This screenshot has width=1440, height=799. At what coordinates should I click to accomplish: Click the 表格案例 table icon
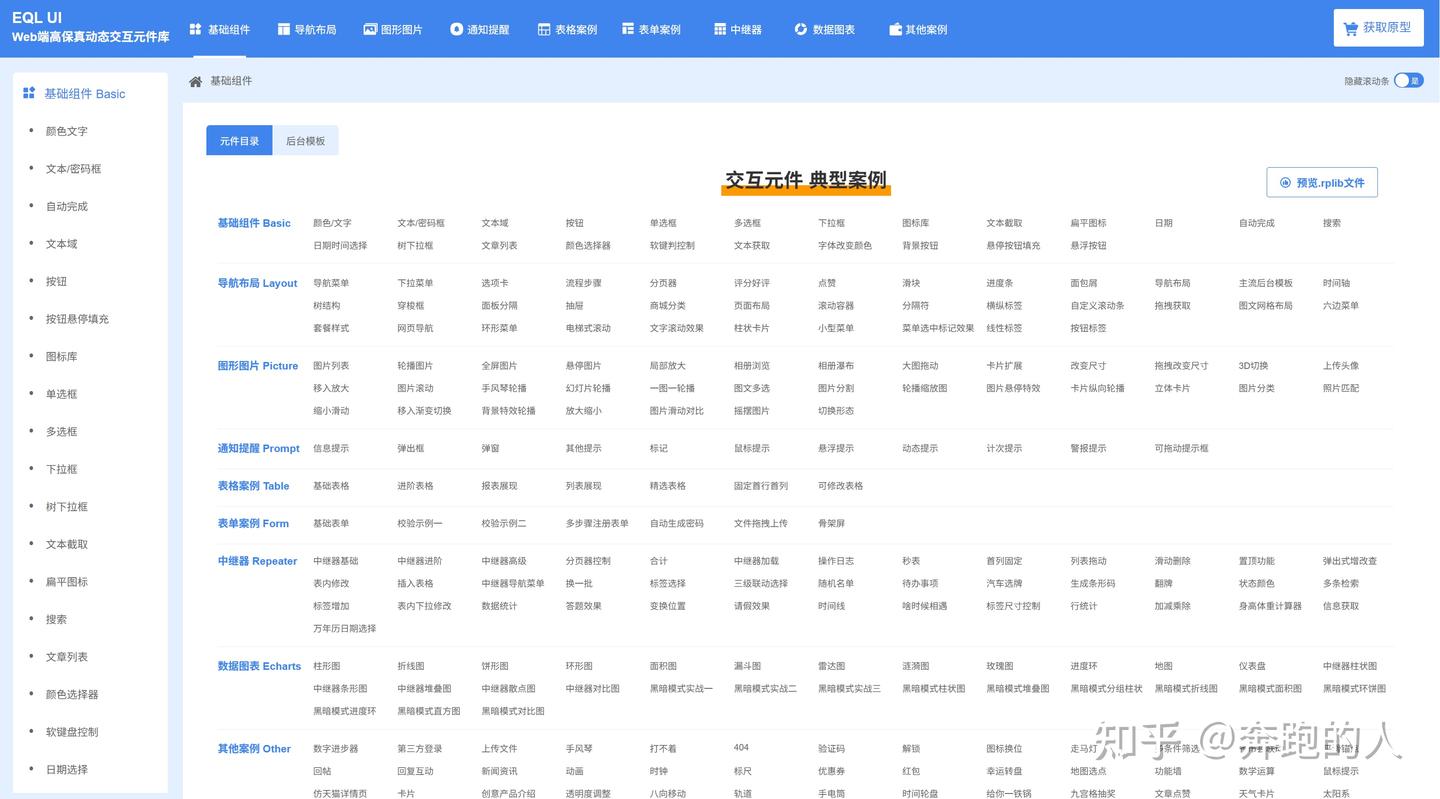pos(544,29)
